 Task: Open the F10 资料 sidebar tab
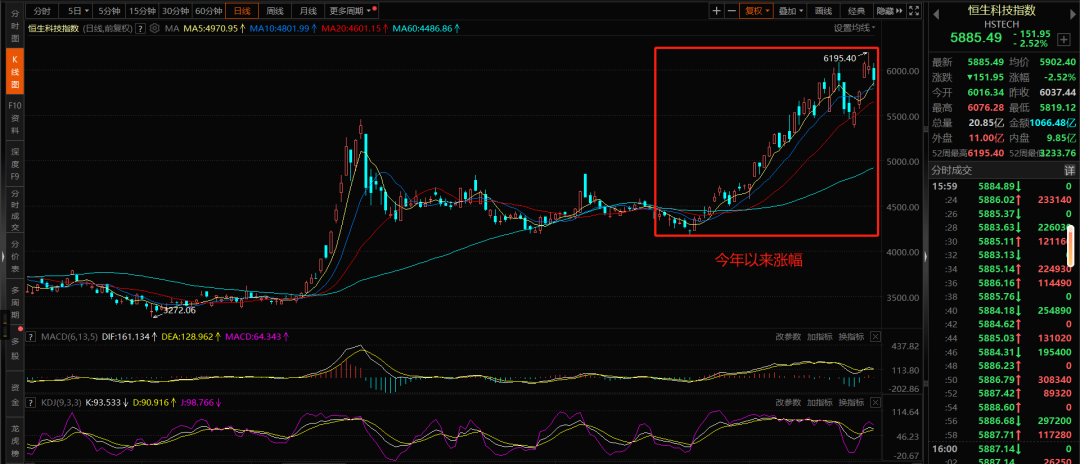pyautogui.click(x=14, y=111)
